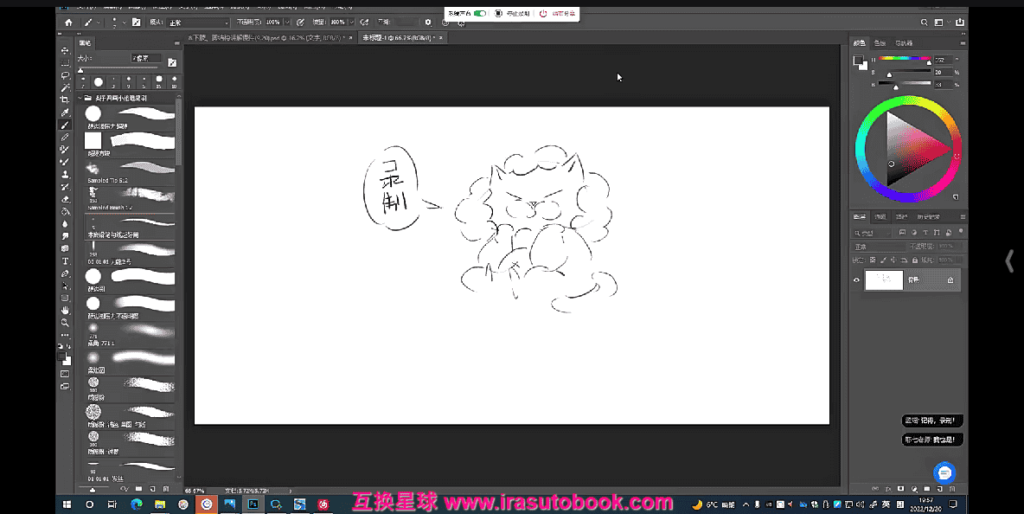This screenshot has height=514, width=1024.
Task: Click the red end-recording button in top bar
Action: pyautogui.click(x=557, y=13)
